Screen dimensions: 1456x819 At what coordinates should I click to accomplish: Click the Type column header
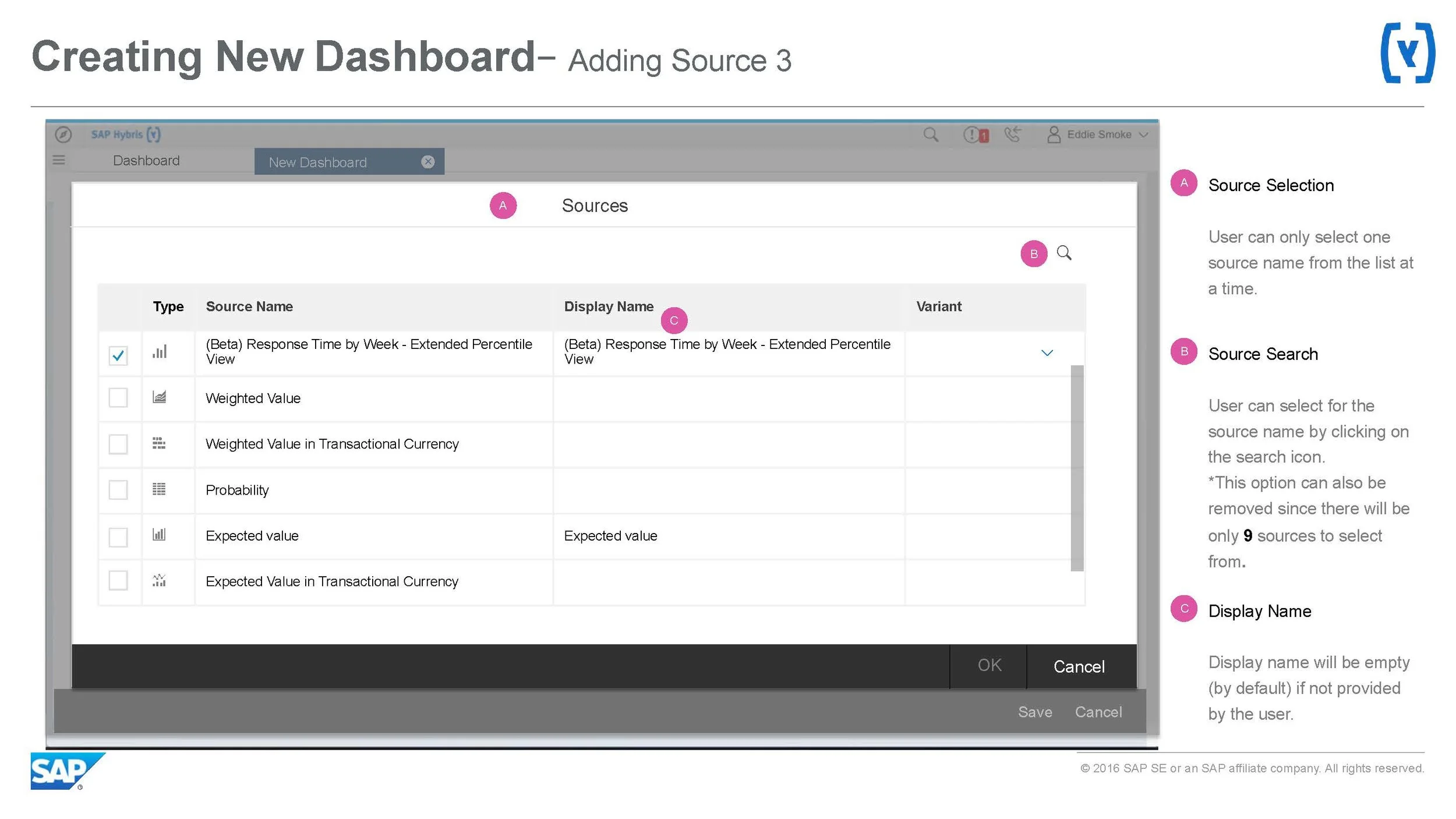click(168, 306)
